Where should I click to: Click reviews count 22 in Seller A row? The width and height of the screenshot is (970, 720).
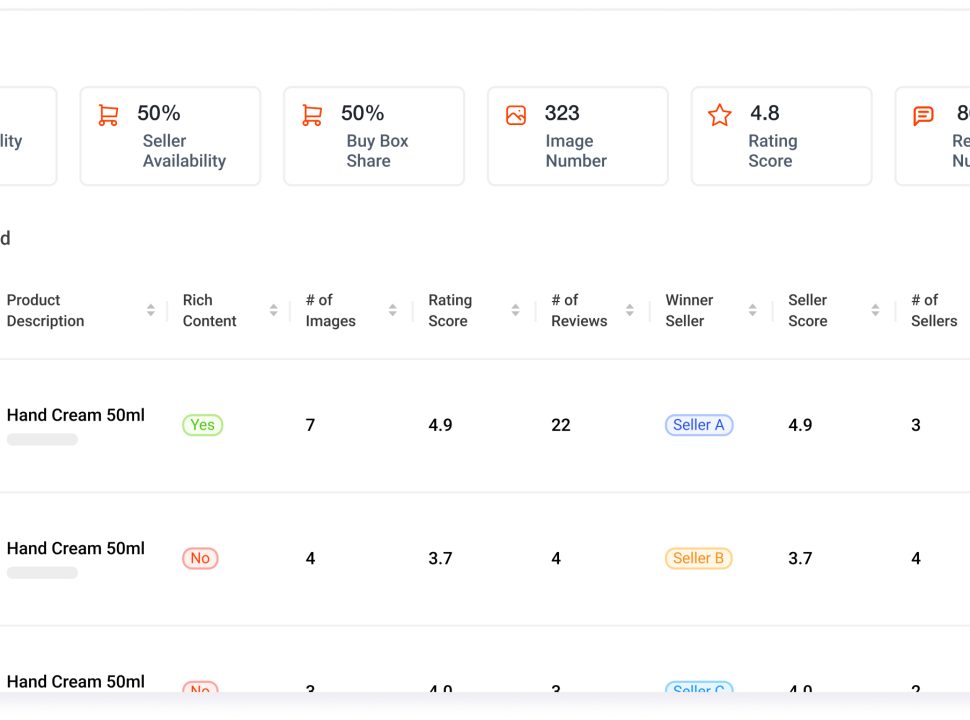tap(561, 425)
